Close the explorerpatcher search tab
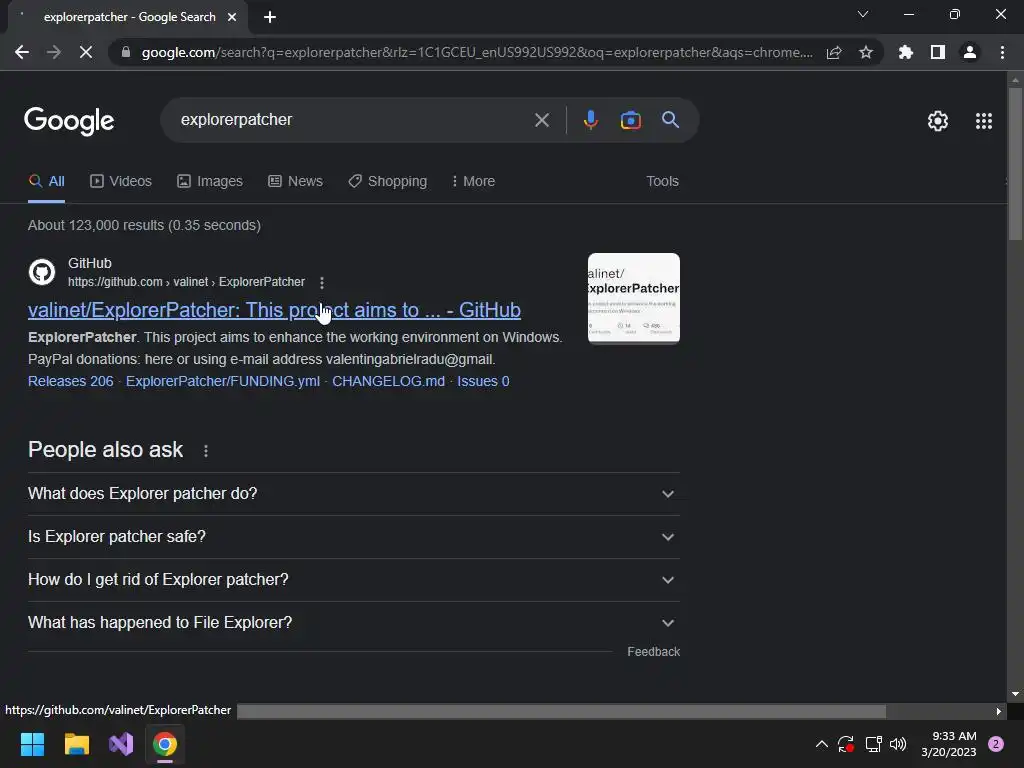 click(232, 17)
